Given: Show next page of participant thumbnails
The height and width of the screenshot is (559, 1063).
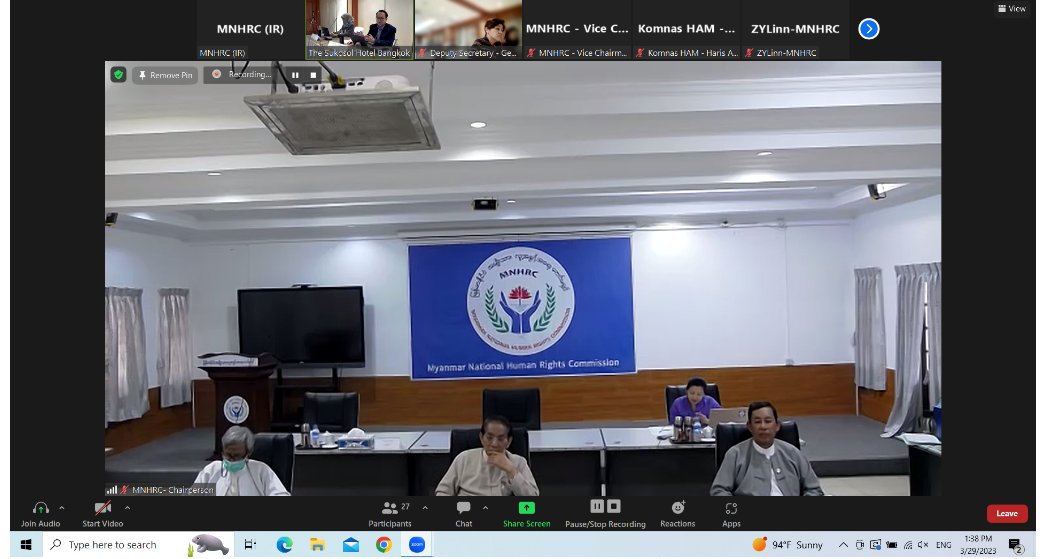Looking at the screenshot, I should pyautogui.click(x=868, y=29).
